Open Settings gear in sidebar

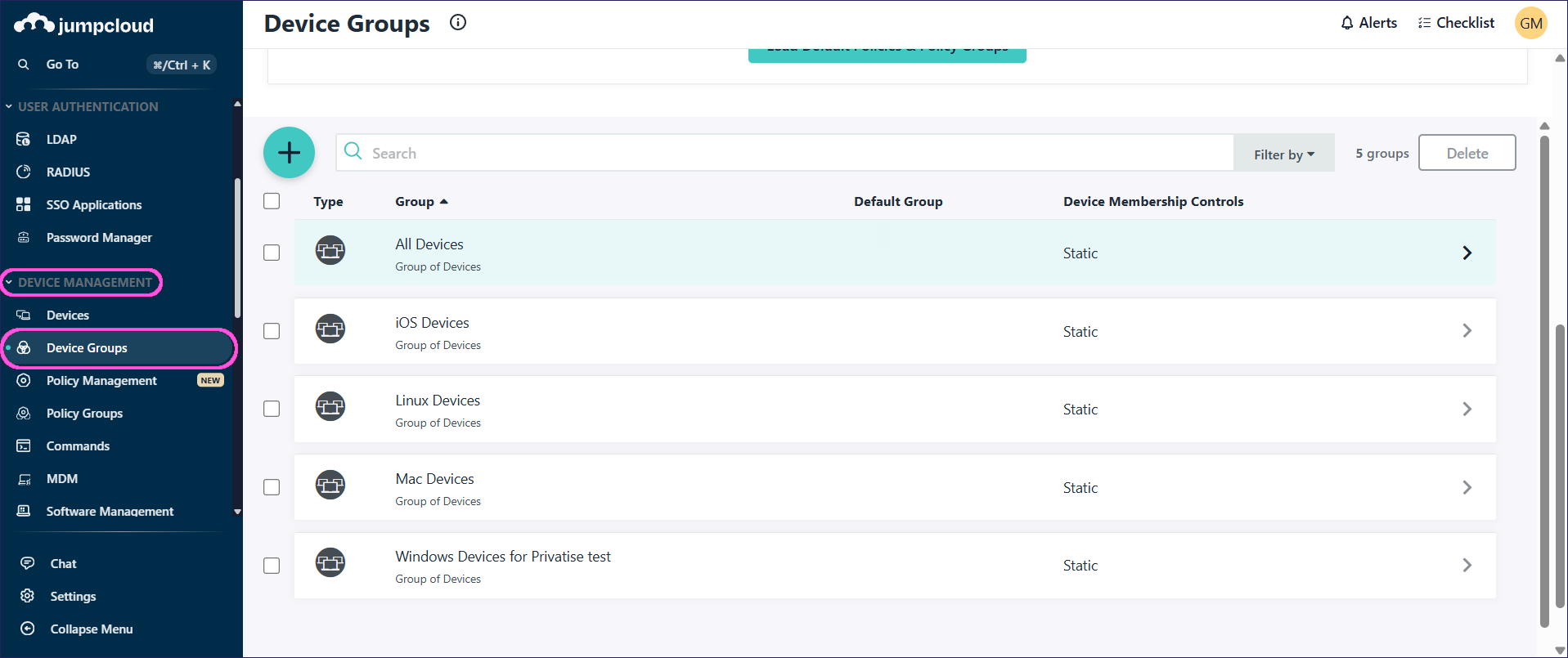point(28,596)
